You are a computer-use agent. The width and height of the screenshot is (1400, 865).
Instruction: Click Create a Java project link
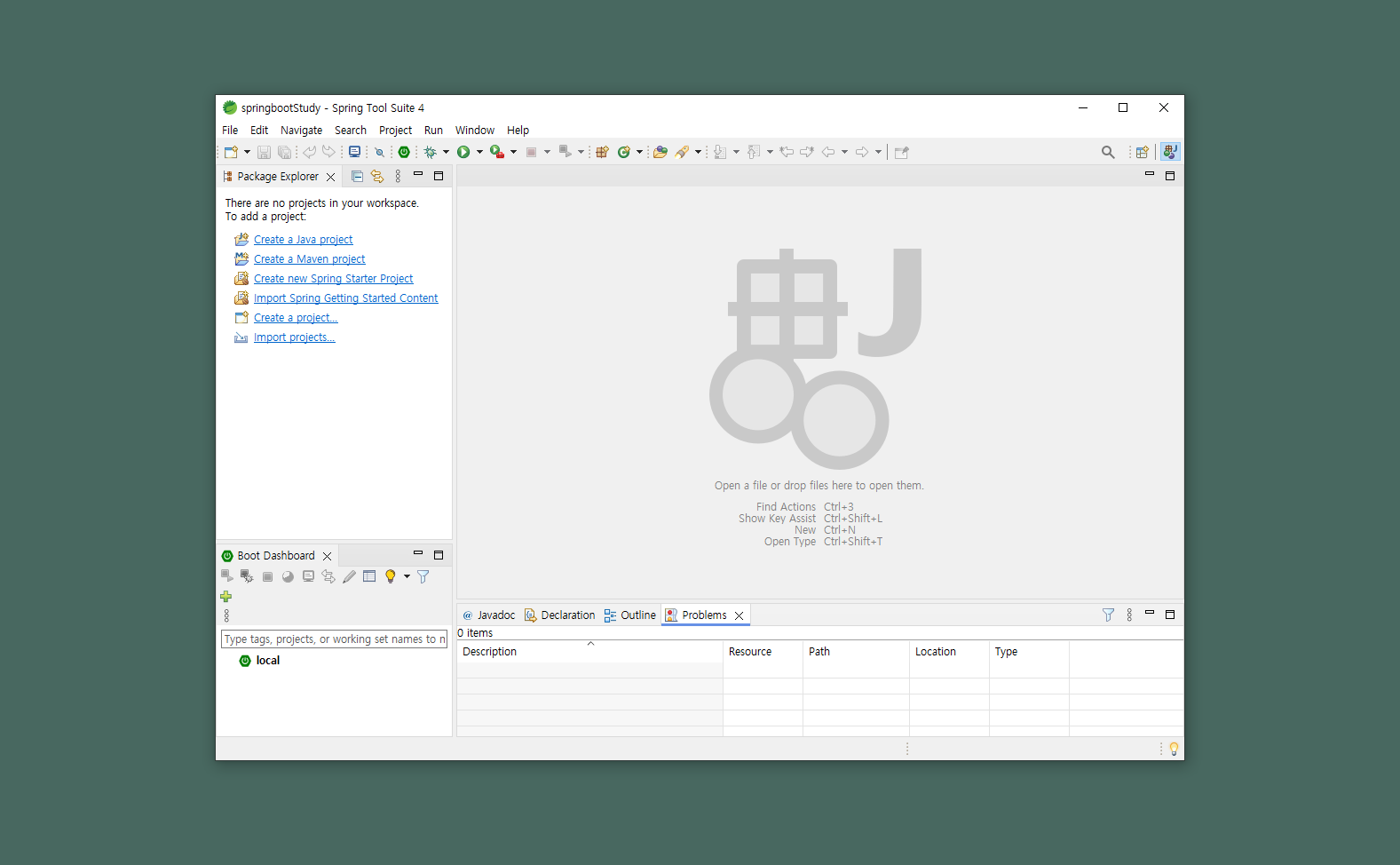(x=303, y=240)
